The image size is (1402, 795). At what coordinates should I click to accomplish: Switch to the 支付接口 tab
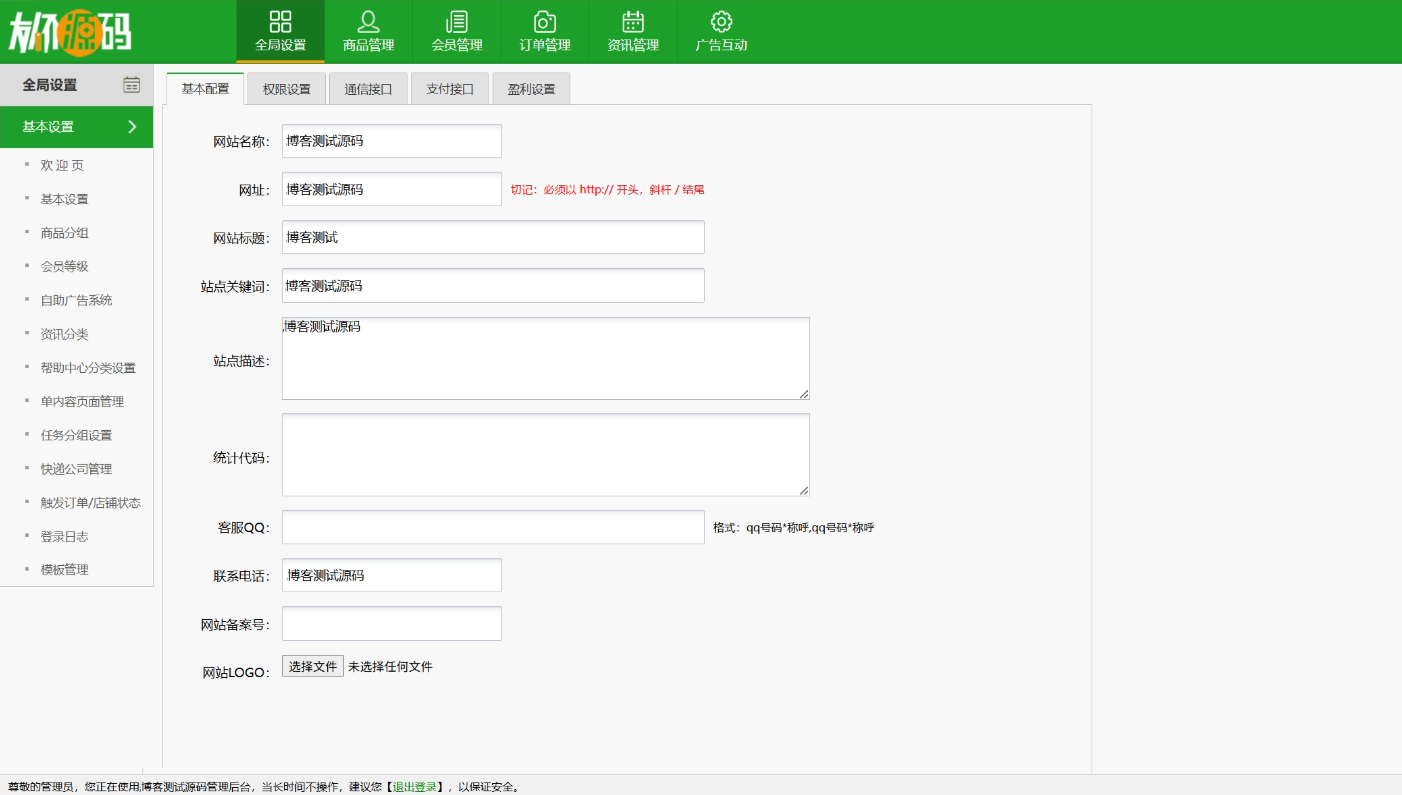pos(450,89)
